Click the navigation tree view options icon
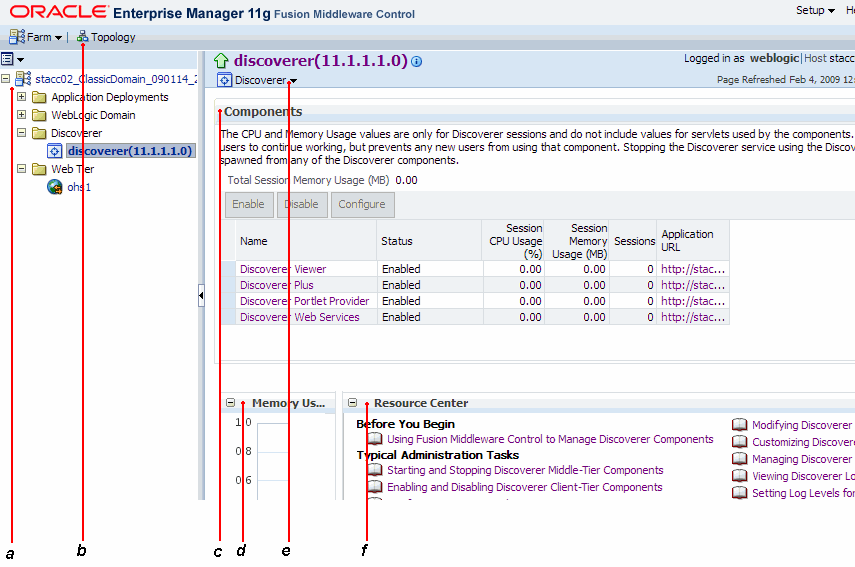The width and height of the screenshot is (855, 567). [13, 59]
